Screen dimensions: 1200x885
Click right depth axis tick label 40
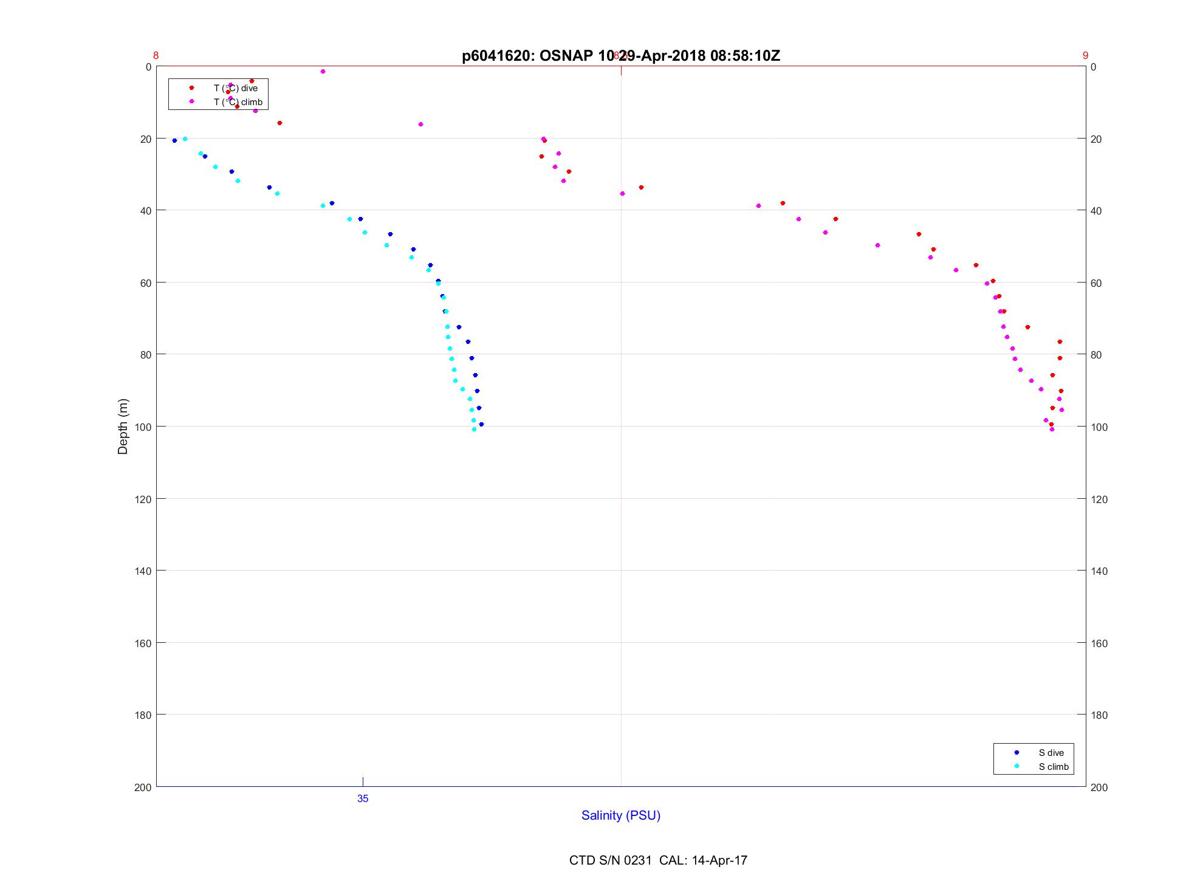tap(1097, 211)
